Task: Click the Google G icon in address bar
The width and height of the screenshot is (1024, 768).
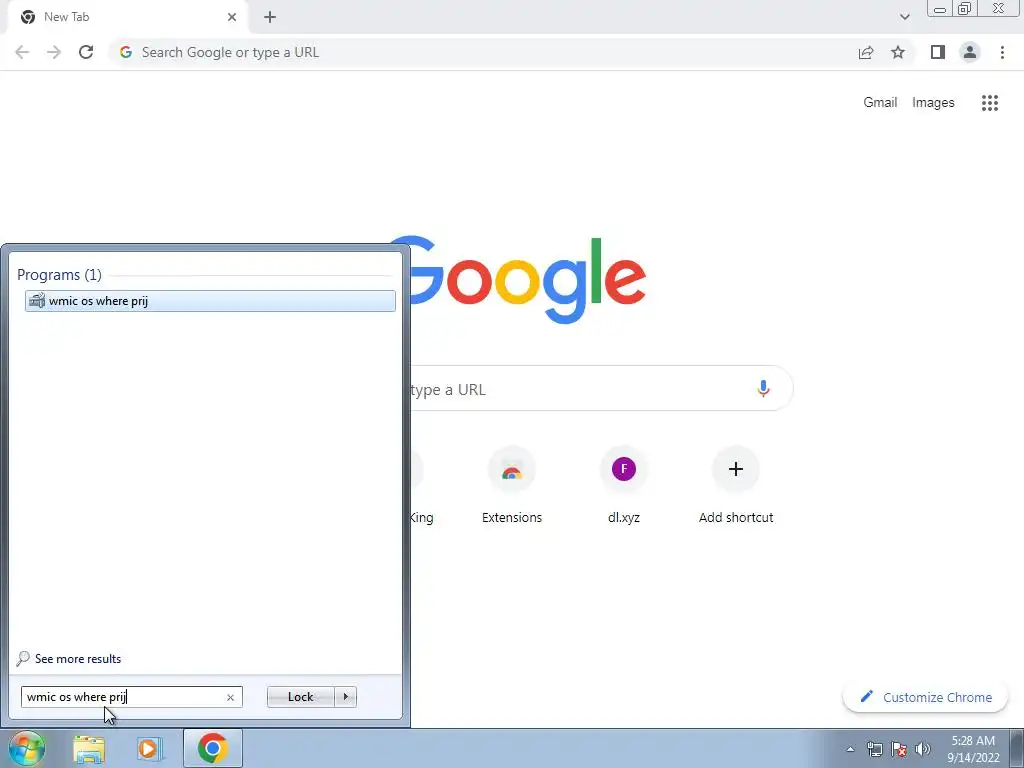Action: [x=126, y=52]
